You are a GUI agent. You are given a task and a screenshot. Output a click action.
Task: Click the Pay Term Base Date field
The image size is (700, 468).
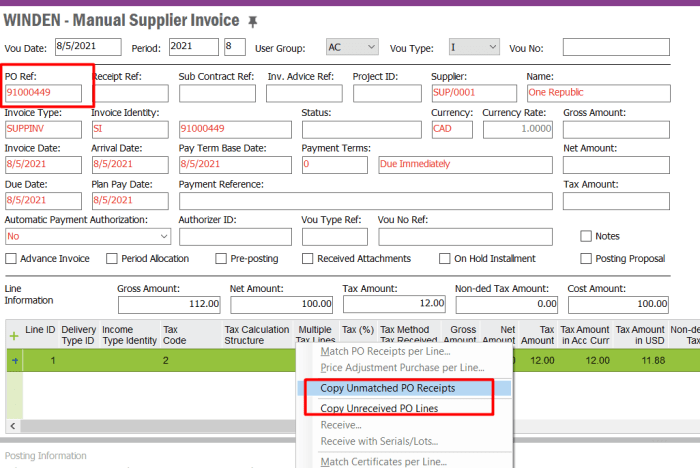pos(235,165)
